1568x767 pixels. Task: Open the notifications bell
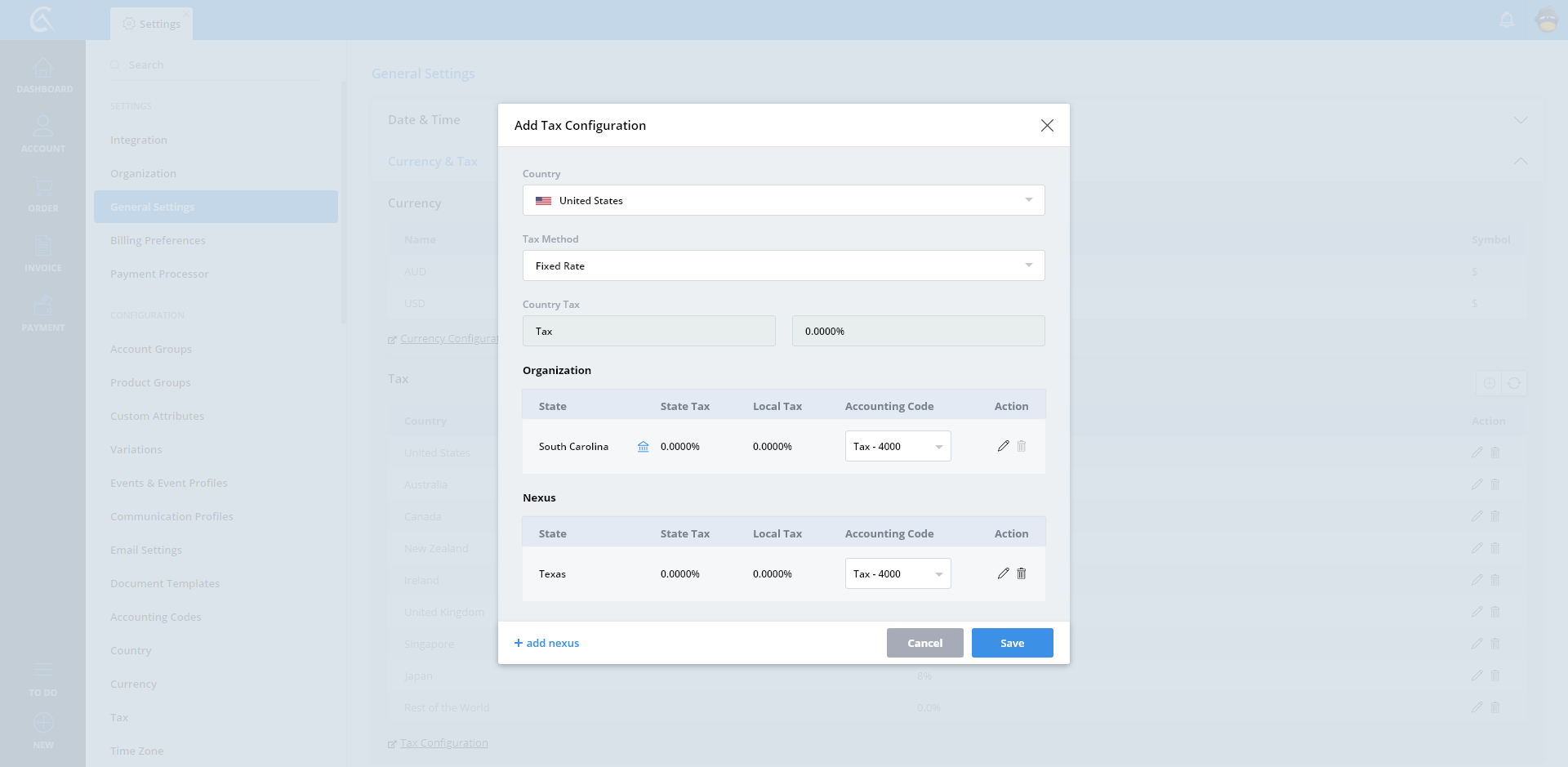[x=1507, y=20]
